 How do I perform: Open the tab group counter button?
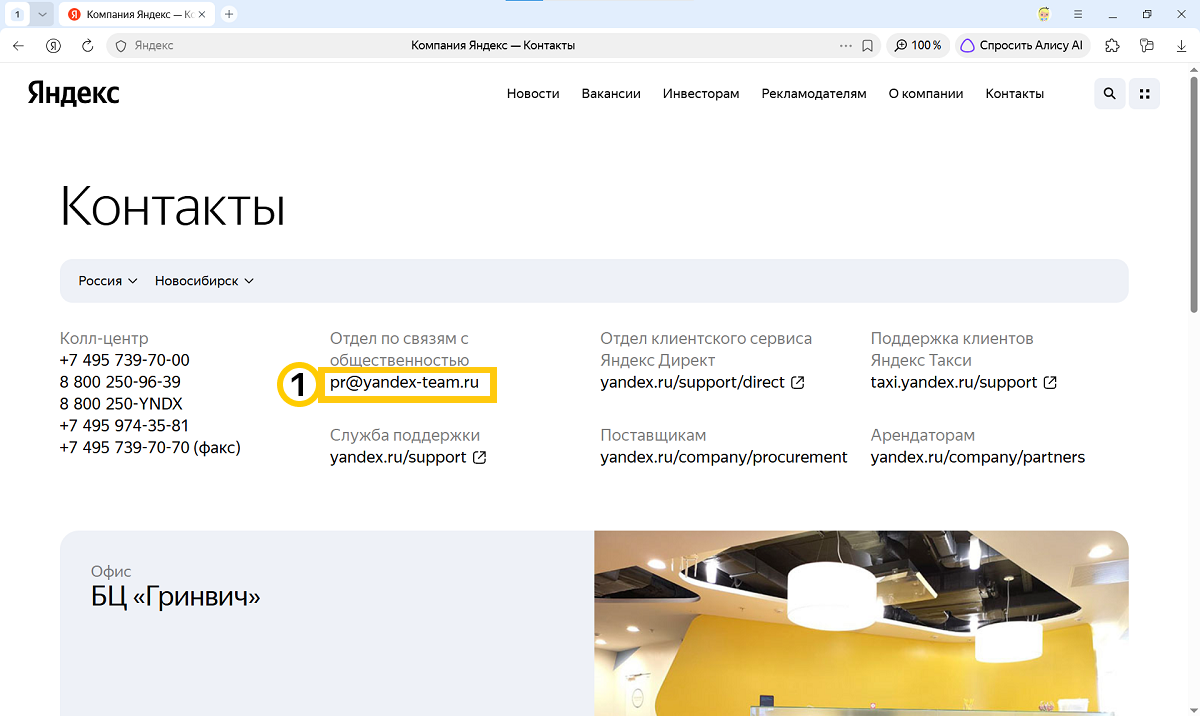pyautogui.click(x=17, y=15)
